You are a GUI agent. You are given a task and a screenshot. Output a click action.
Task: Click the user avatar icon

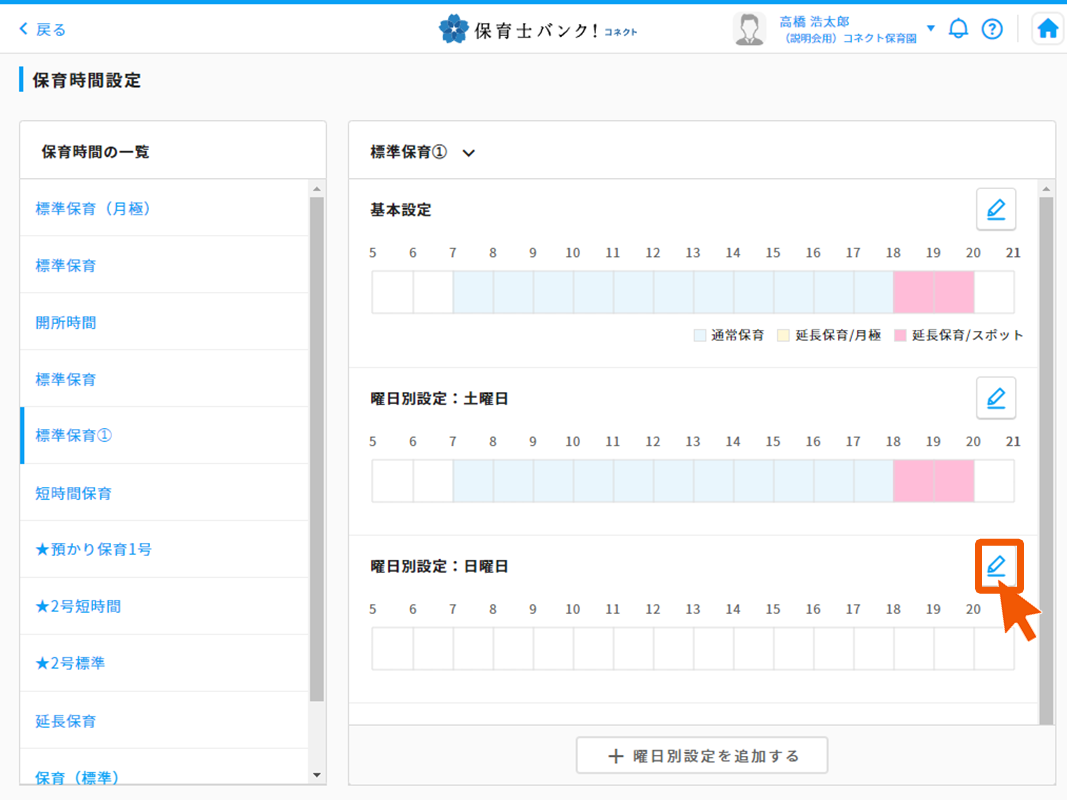click(x=749, y=29)
